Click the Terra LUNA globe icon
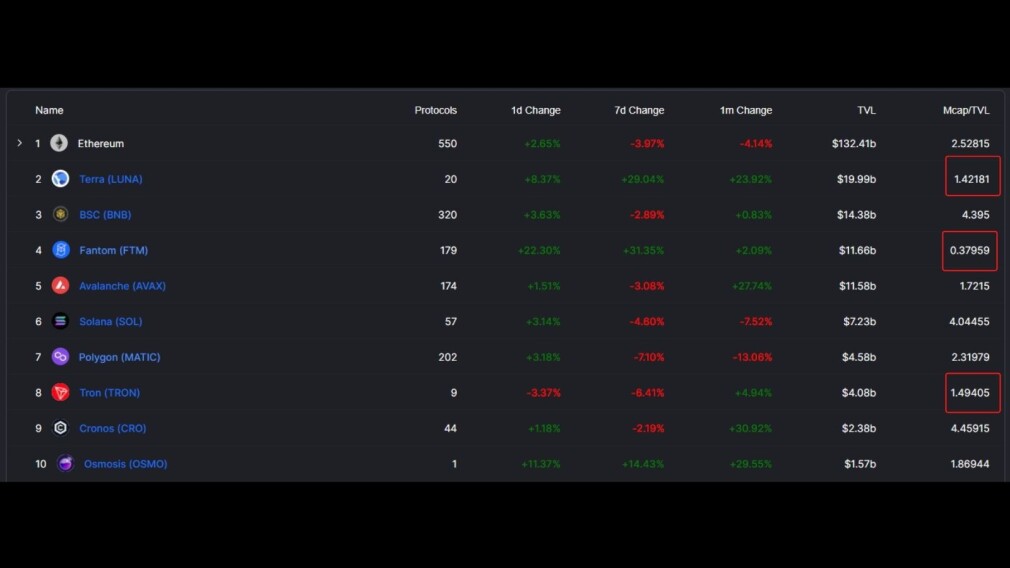 coord(61,178)
